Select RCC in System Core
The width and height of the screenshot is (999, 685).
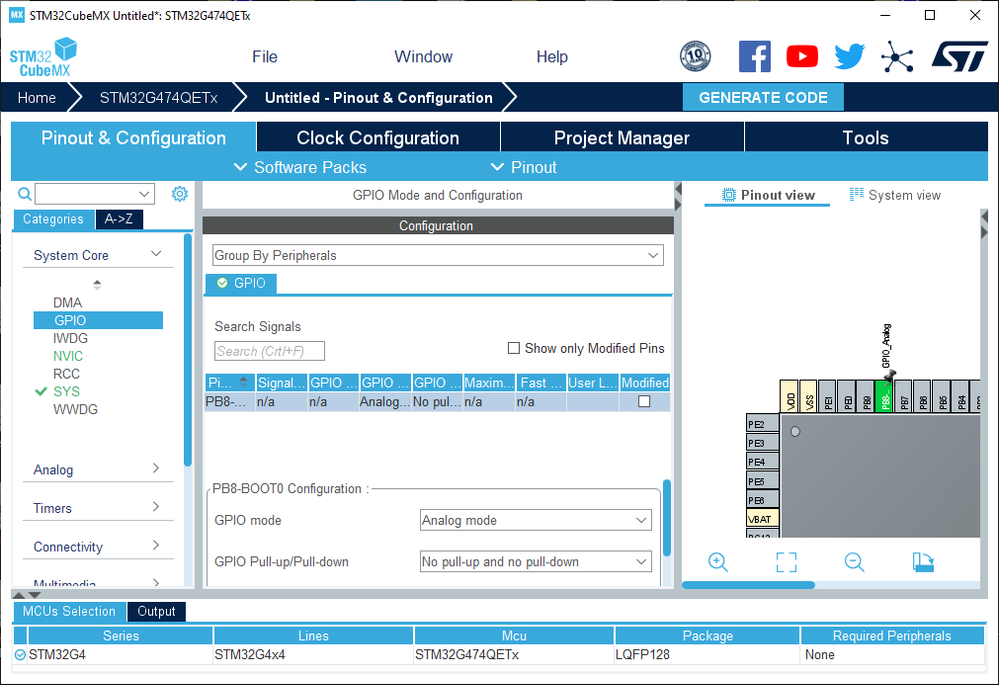pyautogui.click(x=66, y=374)
